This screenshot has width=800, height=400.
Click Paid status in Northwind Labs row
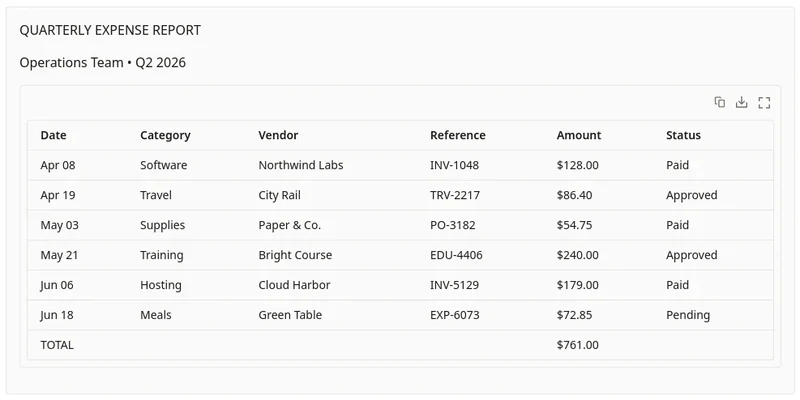pyautogui.click(x=678, y=165)
